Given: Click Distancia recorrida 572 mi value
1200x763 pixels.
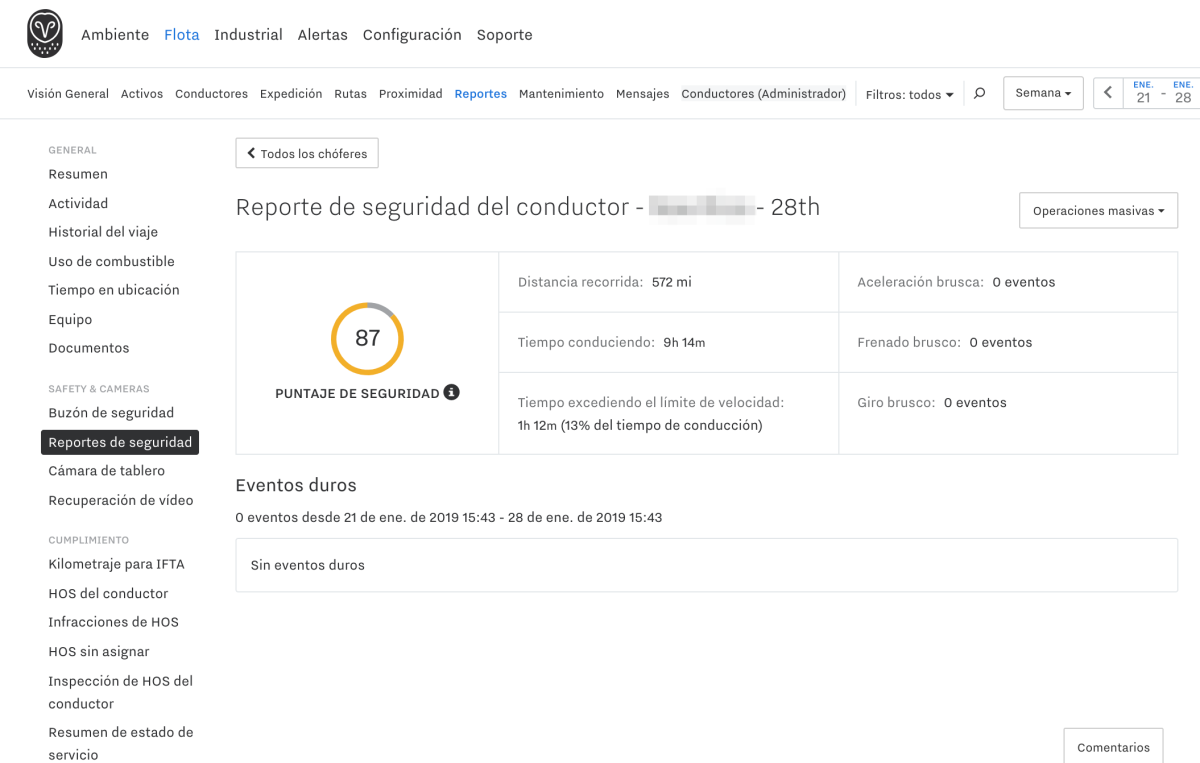Looking at the screenshot, I should [x=671, y=282].
